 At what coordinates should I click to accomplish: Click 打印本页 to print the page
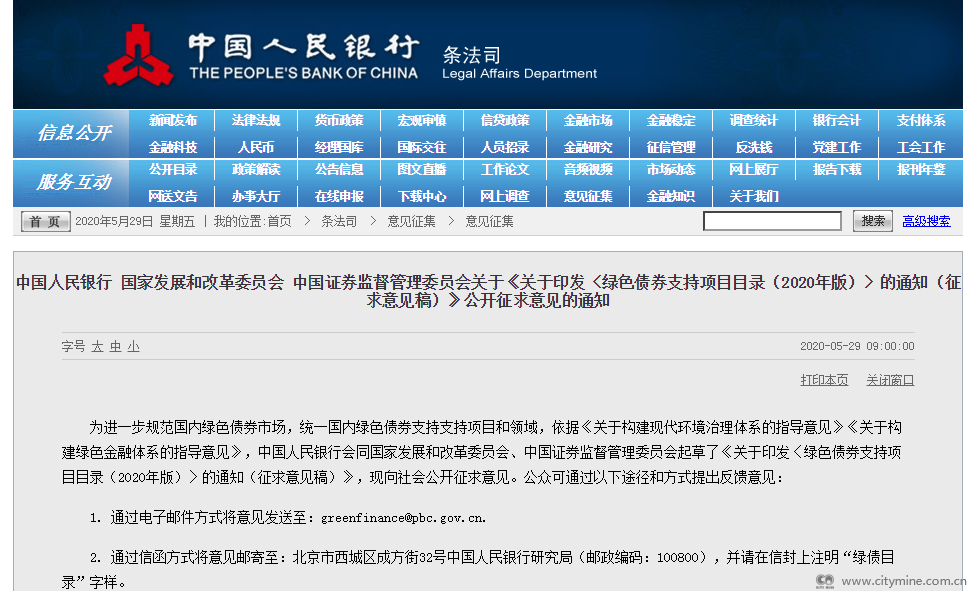[x=824, y=380]
